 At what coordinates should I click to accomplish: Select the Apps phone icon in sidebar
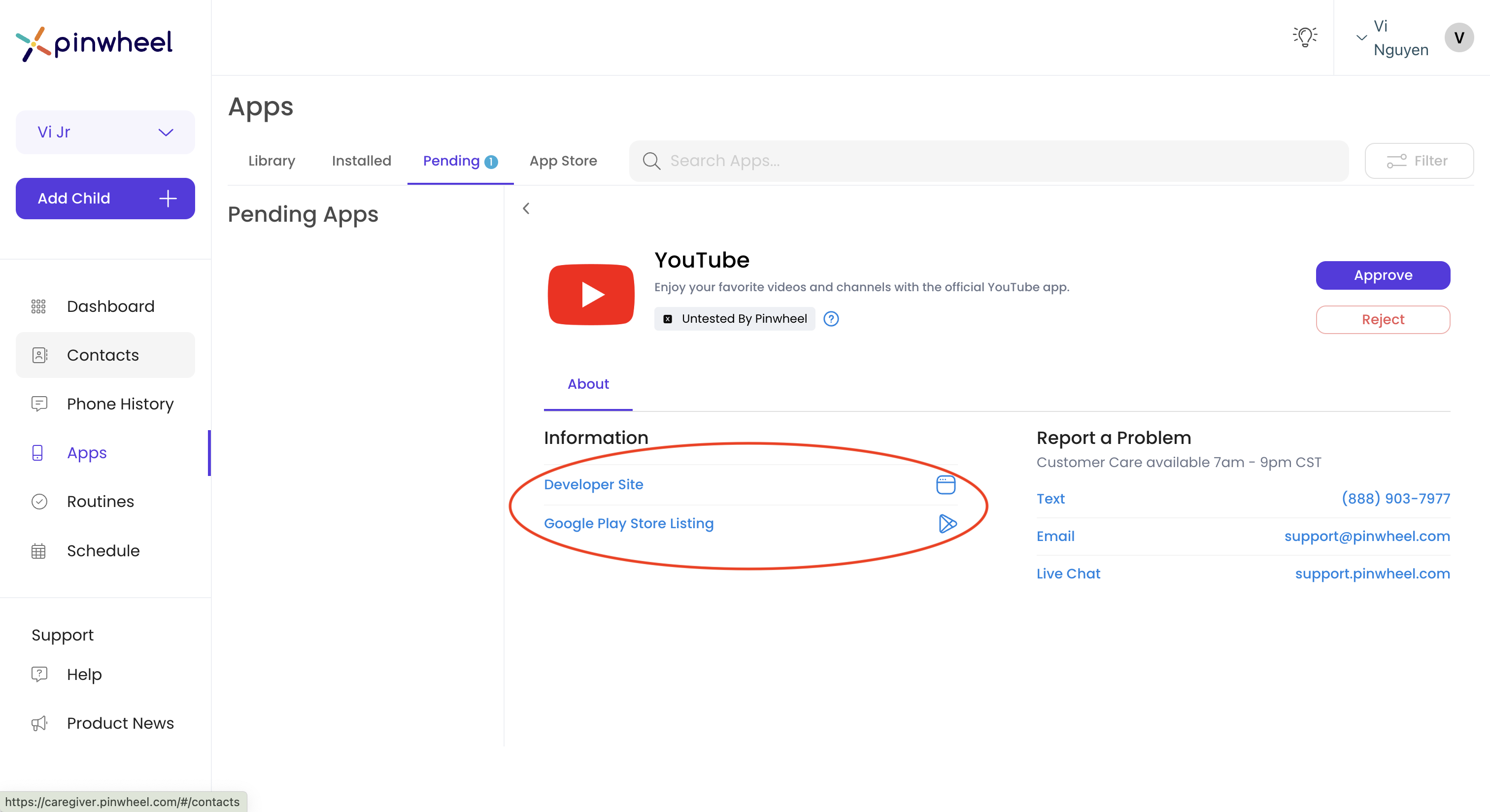(37, 453)
